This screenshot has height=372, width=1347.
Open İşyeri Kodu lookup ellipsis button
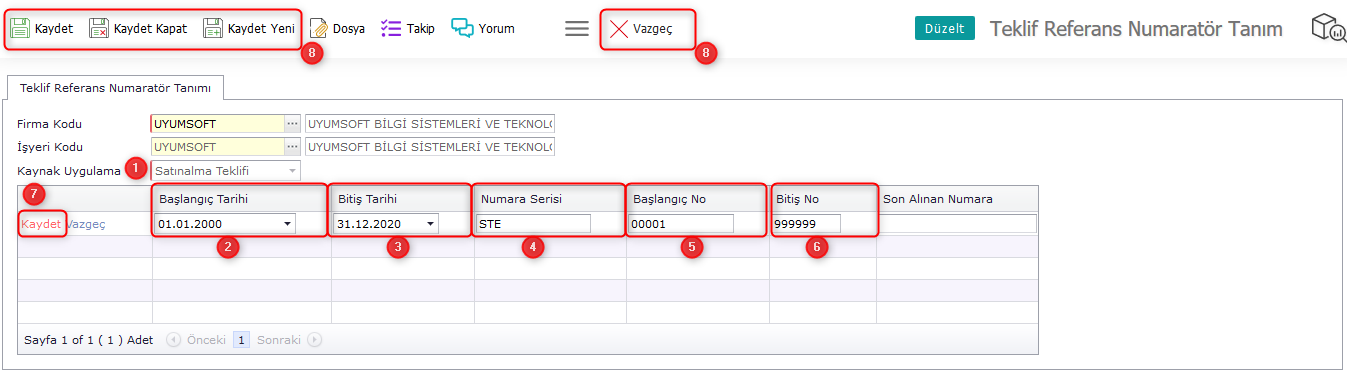(292, 147)
